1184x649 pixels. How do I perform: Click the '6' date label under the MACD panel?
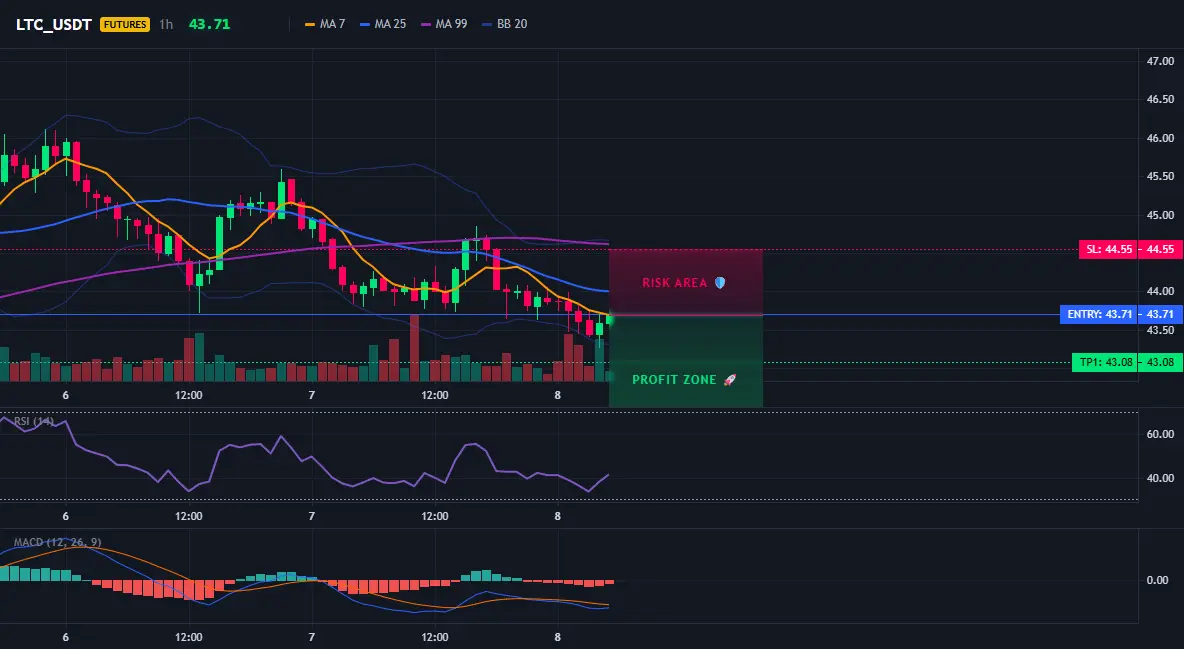coord(66,637)
